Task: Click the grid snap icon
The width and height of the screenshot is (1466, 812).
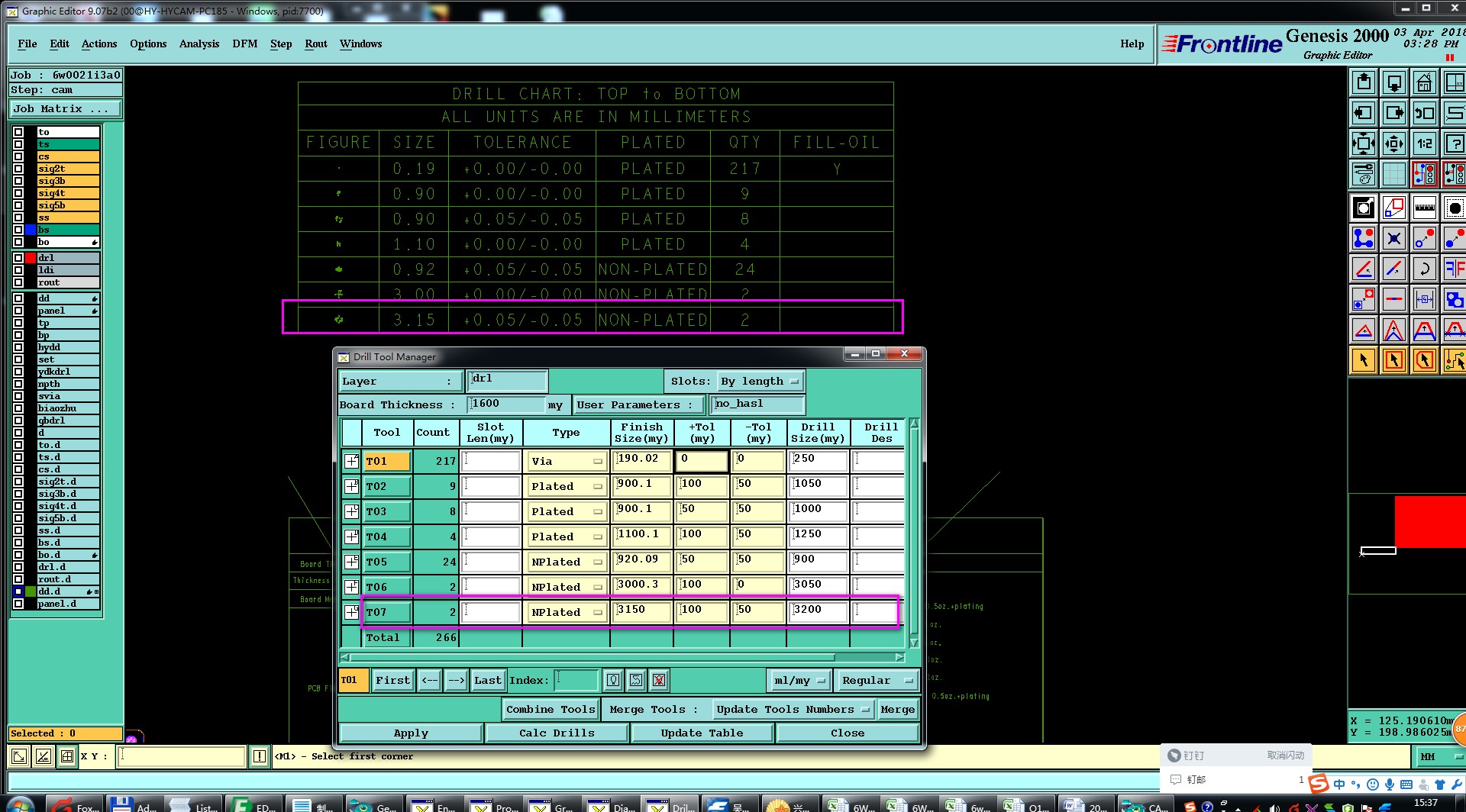Action: (1393, 174)
